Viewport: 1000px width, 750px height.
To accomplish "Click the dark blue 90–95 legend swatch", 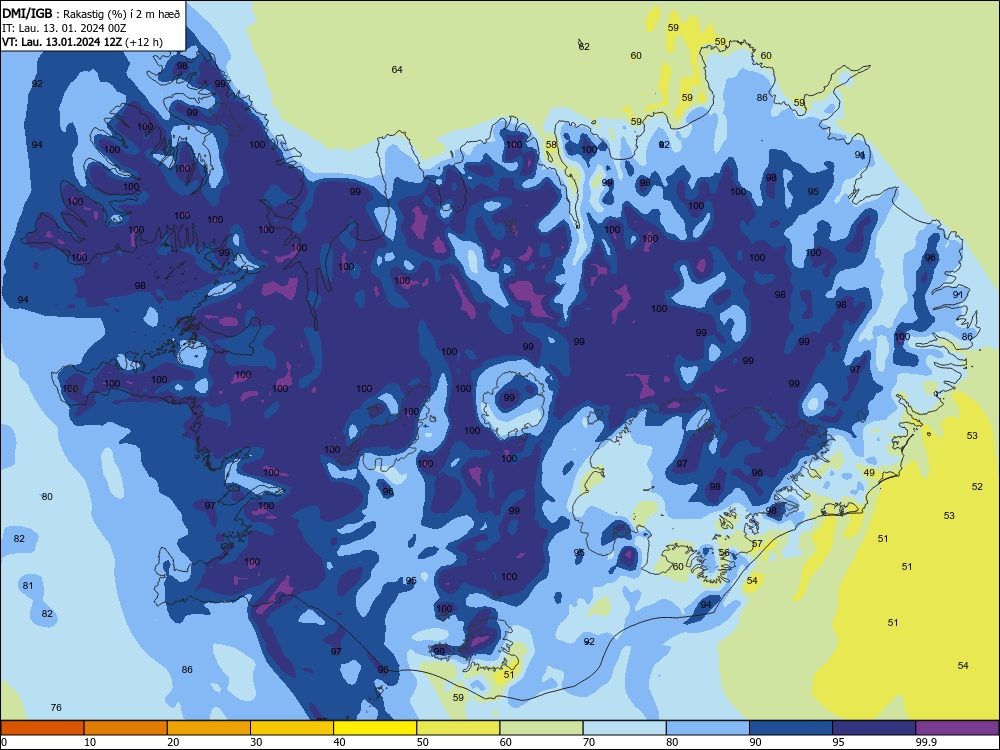I will [x=791, y=728].
